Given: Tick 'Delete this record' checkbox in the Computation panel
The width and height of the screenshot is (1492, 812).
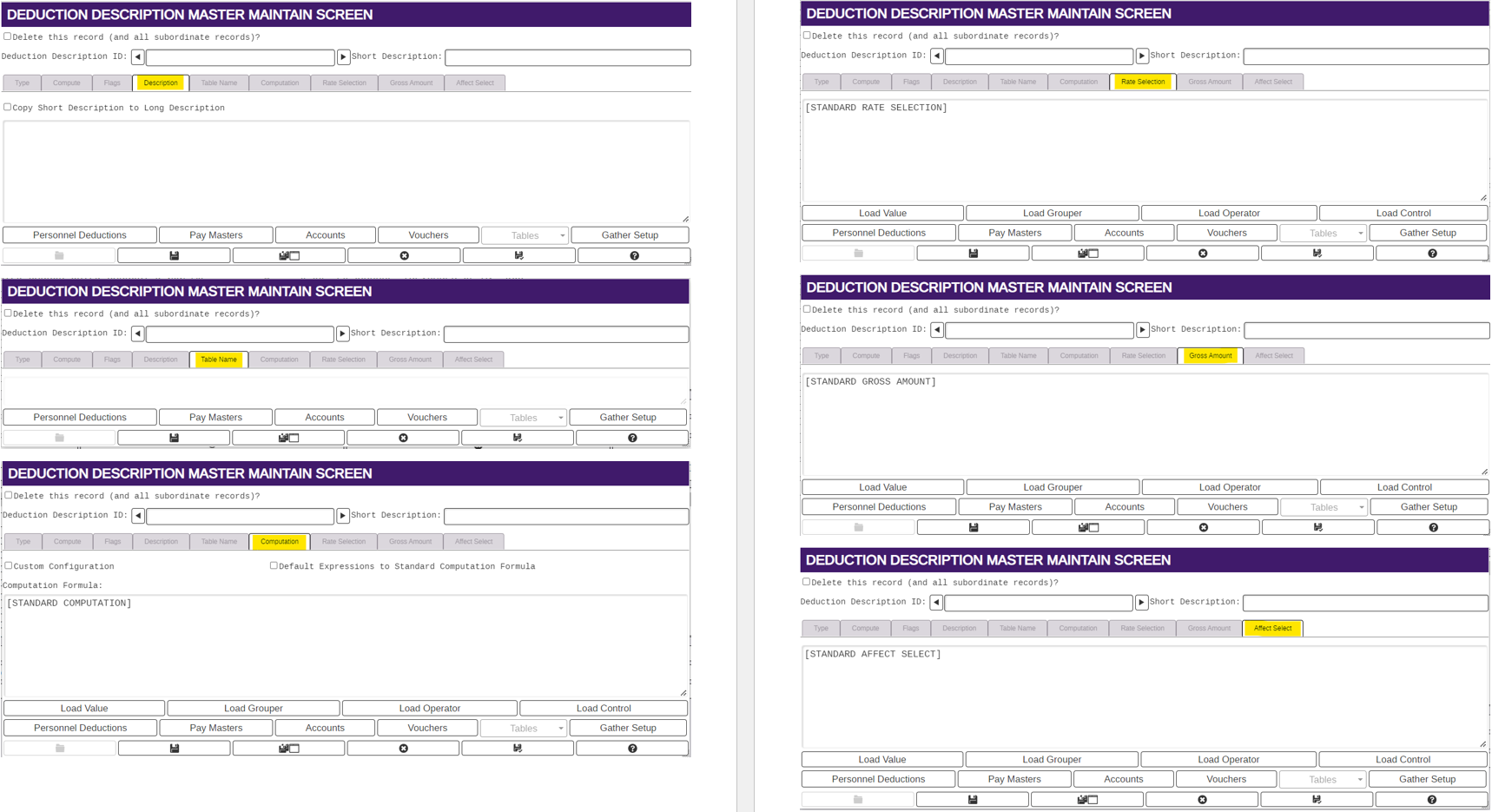Looking at the screenshot, I should tap(8, 495).
